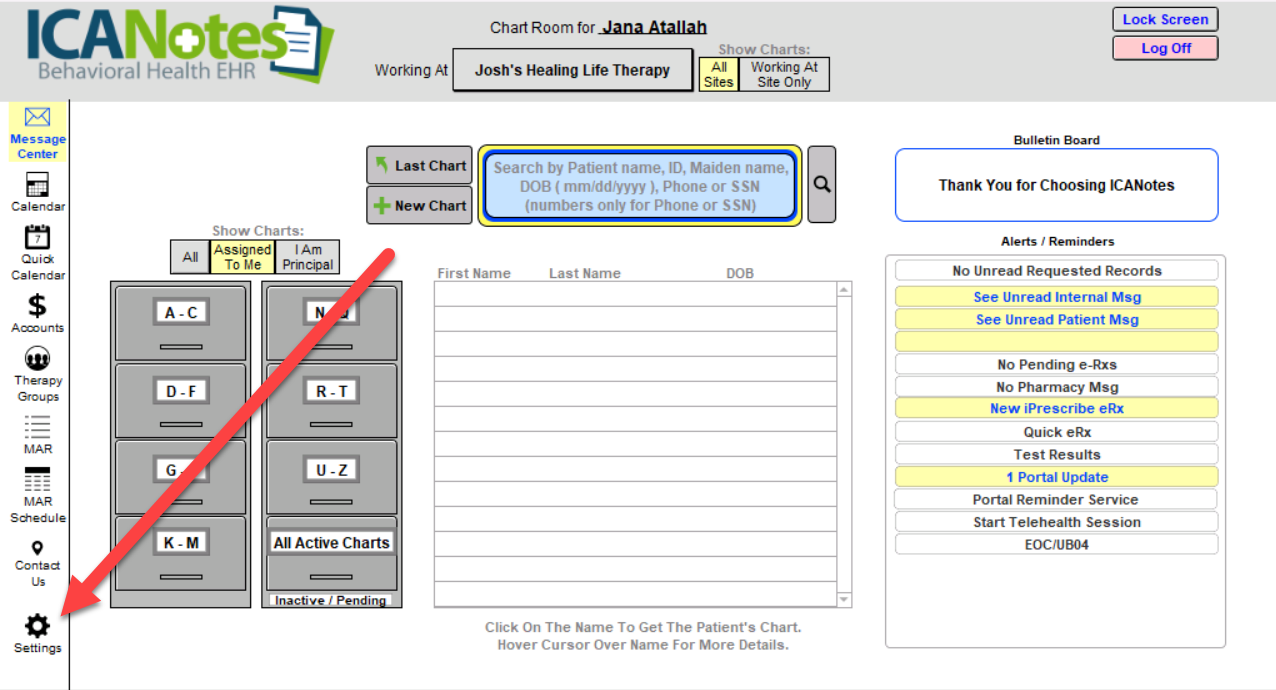Click the magnifying glass search button

click(821, 185)
